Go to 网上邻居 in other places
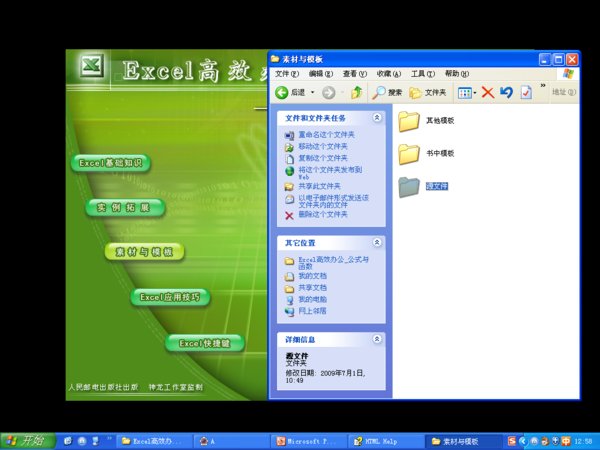 312,311
